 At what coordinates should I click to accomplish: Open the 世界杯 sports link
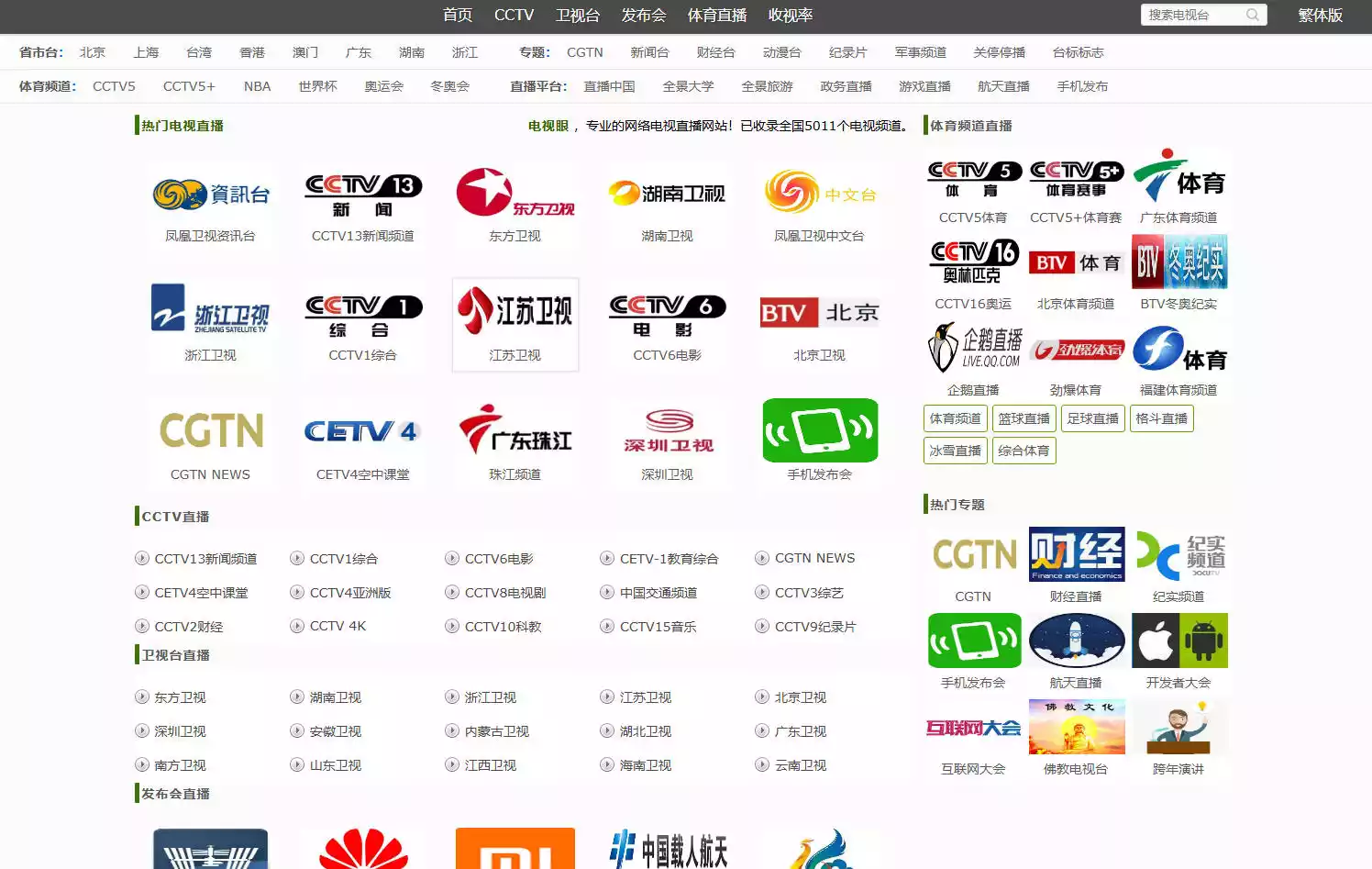(x=318, y=86)
